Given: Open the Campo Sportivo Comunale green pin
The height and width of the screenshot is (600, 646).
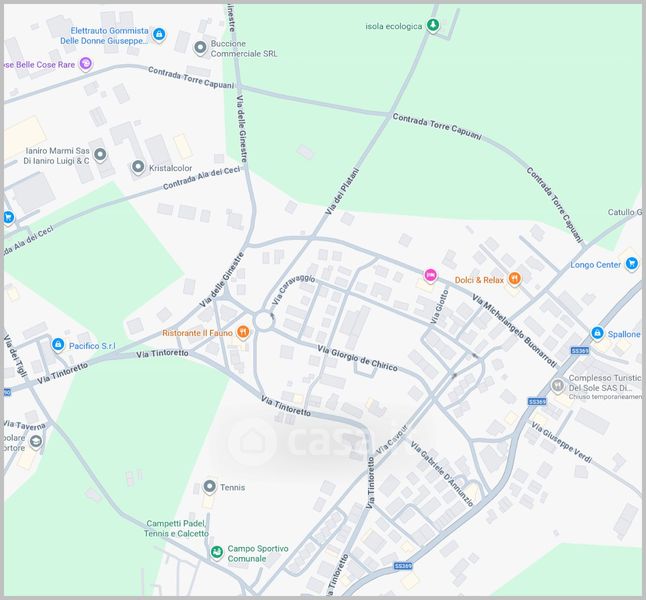Looking at the screenshot, I should 217,552.
